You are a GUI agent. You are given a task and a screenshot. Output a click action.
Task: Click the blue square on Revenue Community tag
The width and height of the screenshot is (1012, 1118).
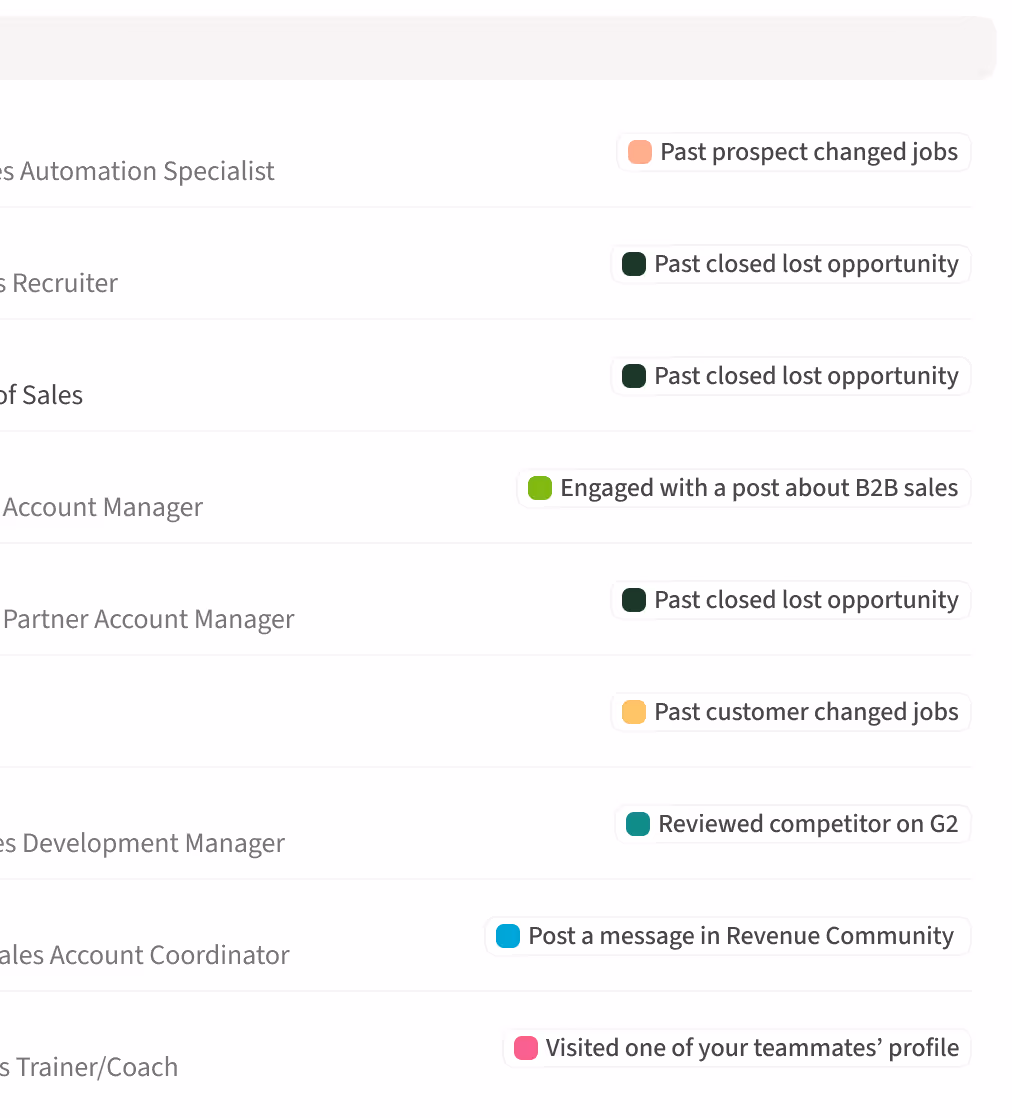508,936
